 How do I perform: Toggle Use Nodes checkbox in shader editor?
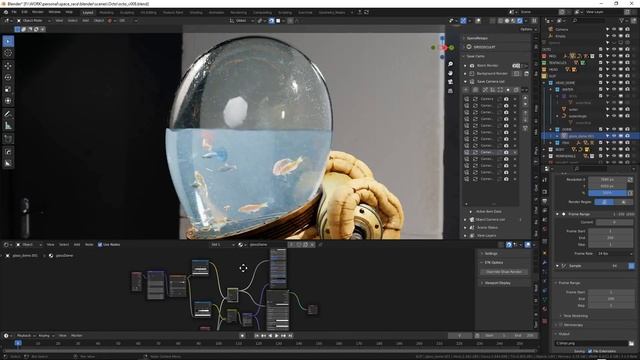click(x=100, y=244)
